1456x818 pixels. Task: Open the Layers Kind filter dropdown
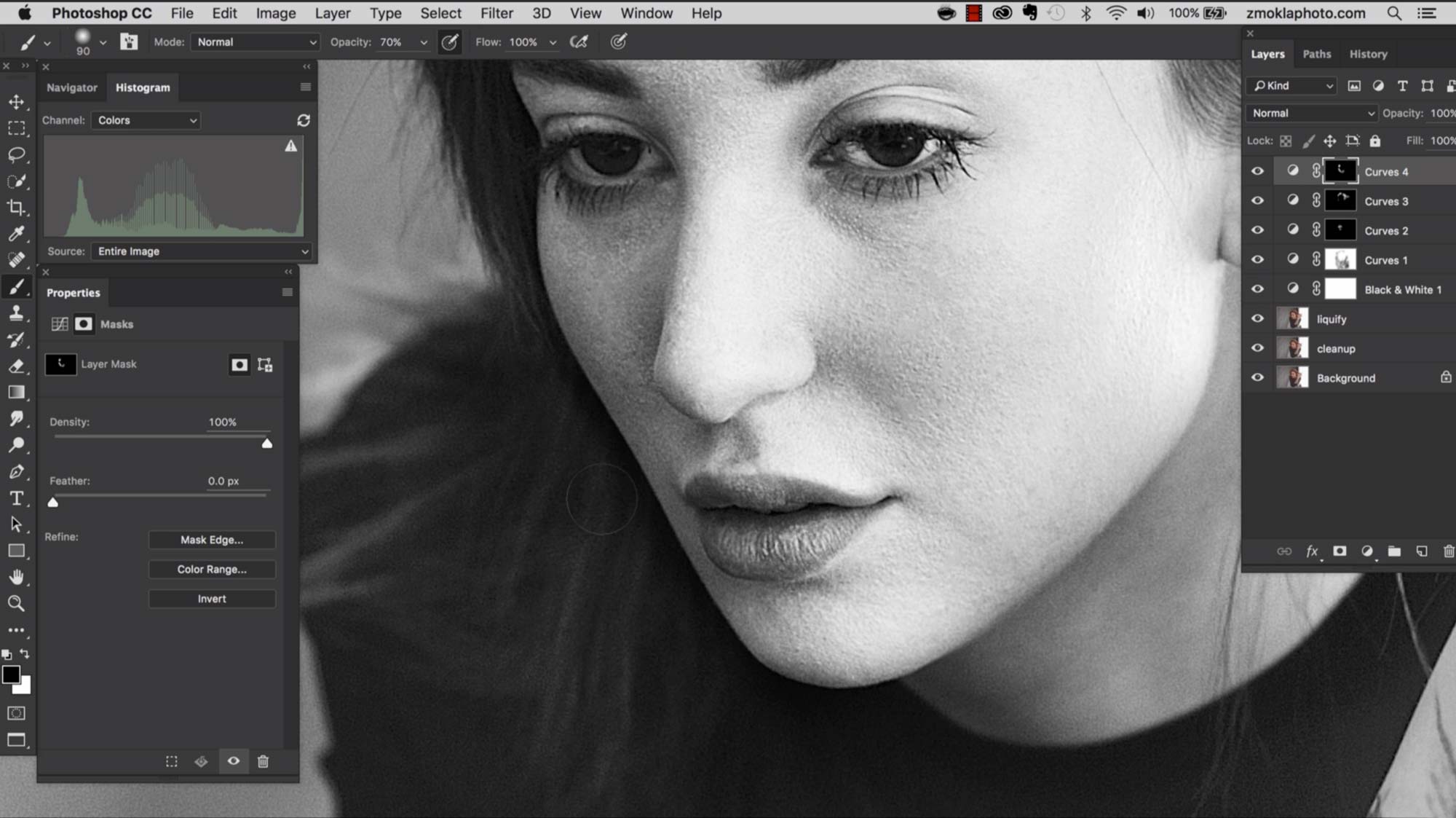click(1292, 86)
